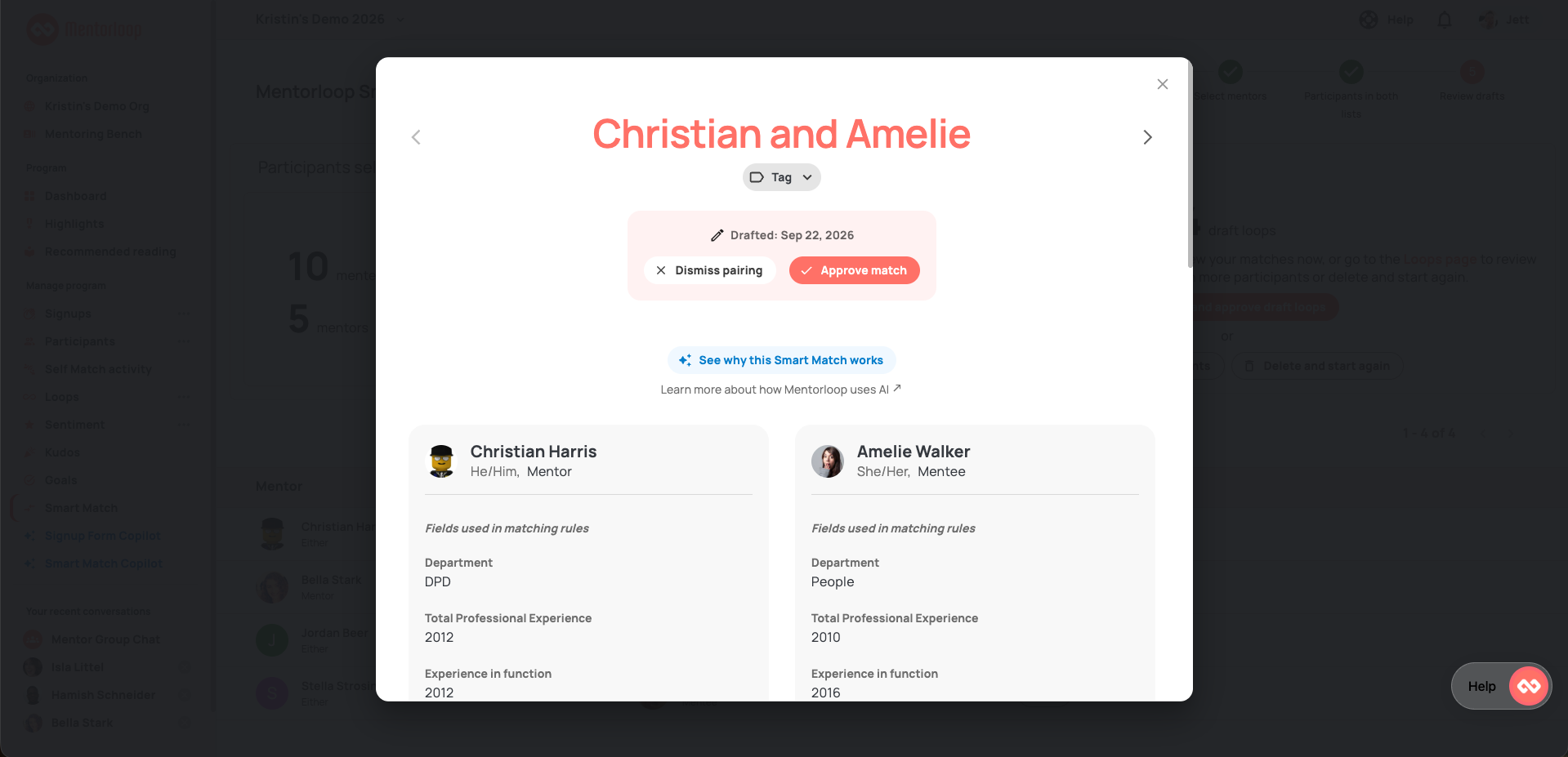The width and height of the screenshot is (1568, 757).
Task: Open Hamish Schneider conversation
Action: tap(103, 695)
